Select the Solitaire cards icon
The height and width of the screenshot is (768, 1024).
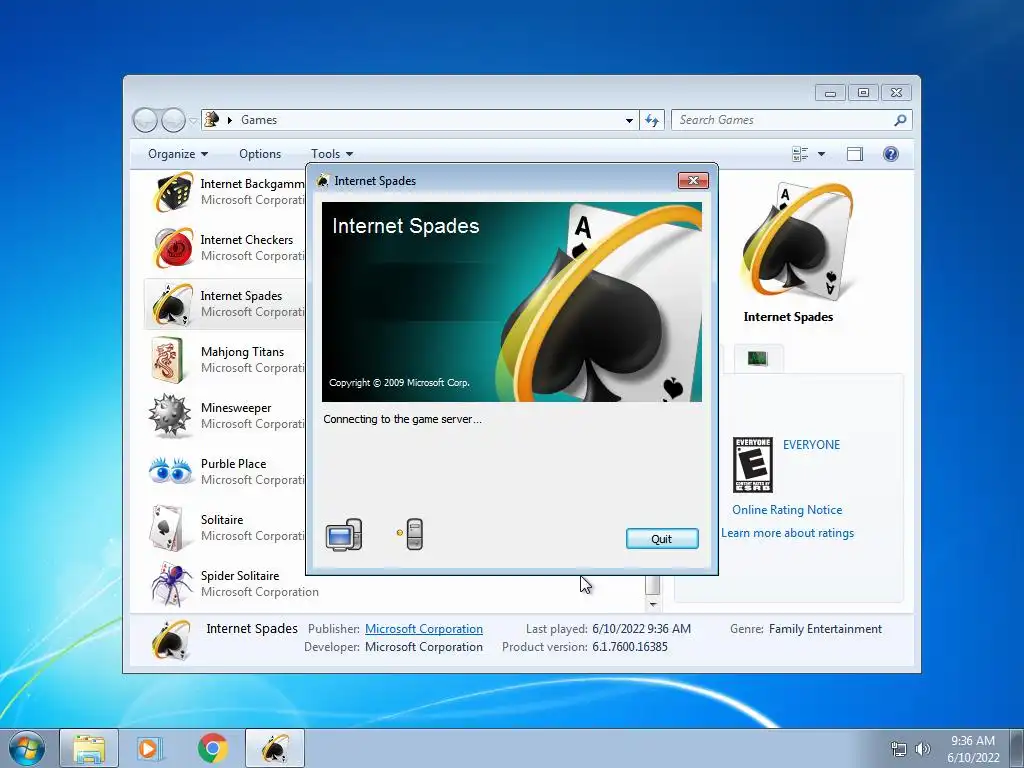pos(167,528)
